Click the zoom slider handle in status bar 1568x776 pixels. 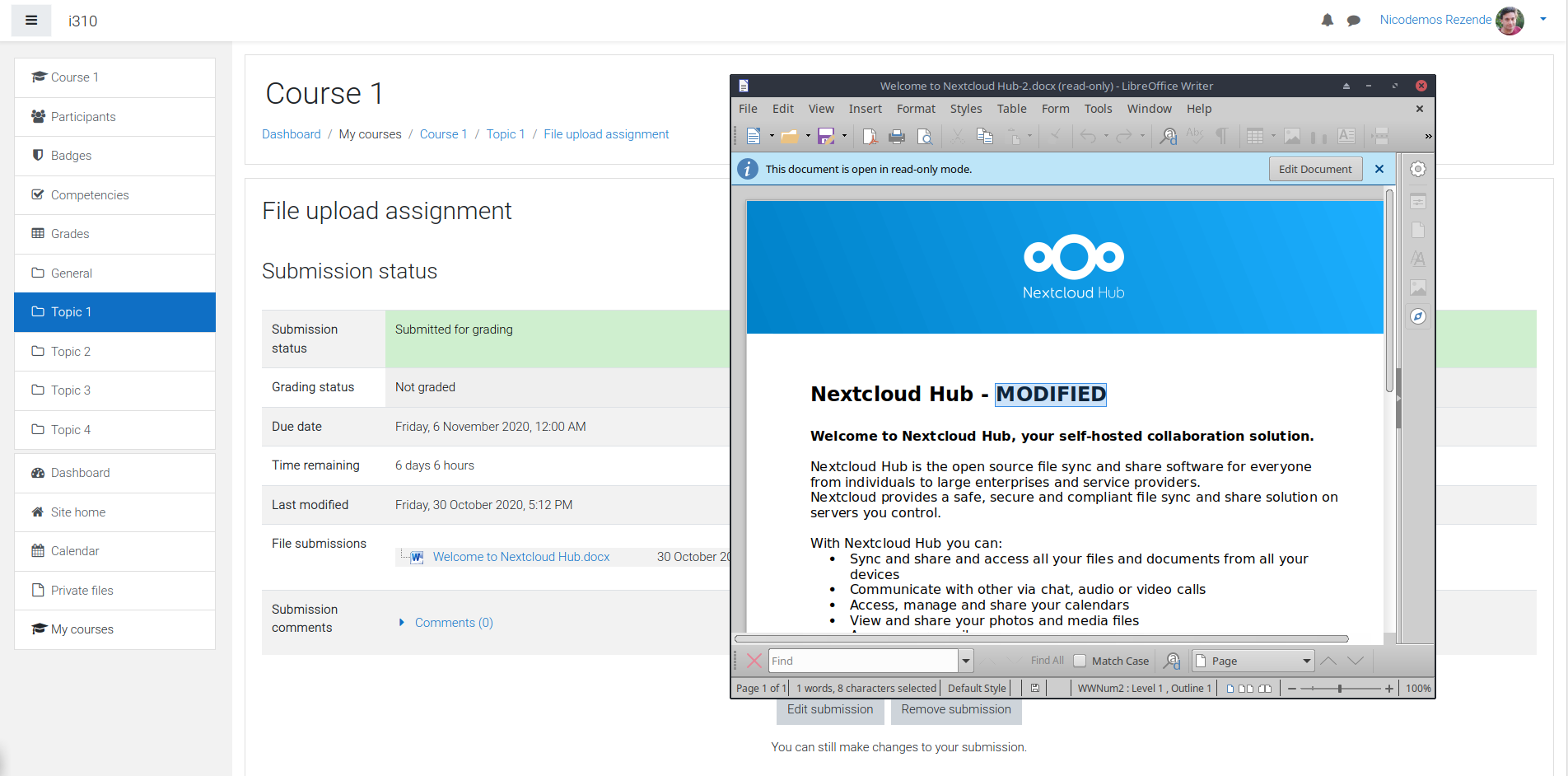[1340, 689]
